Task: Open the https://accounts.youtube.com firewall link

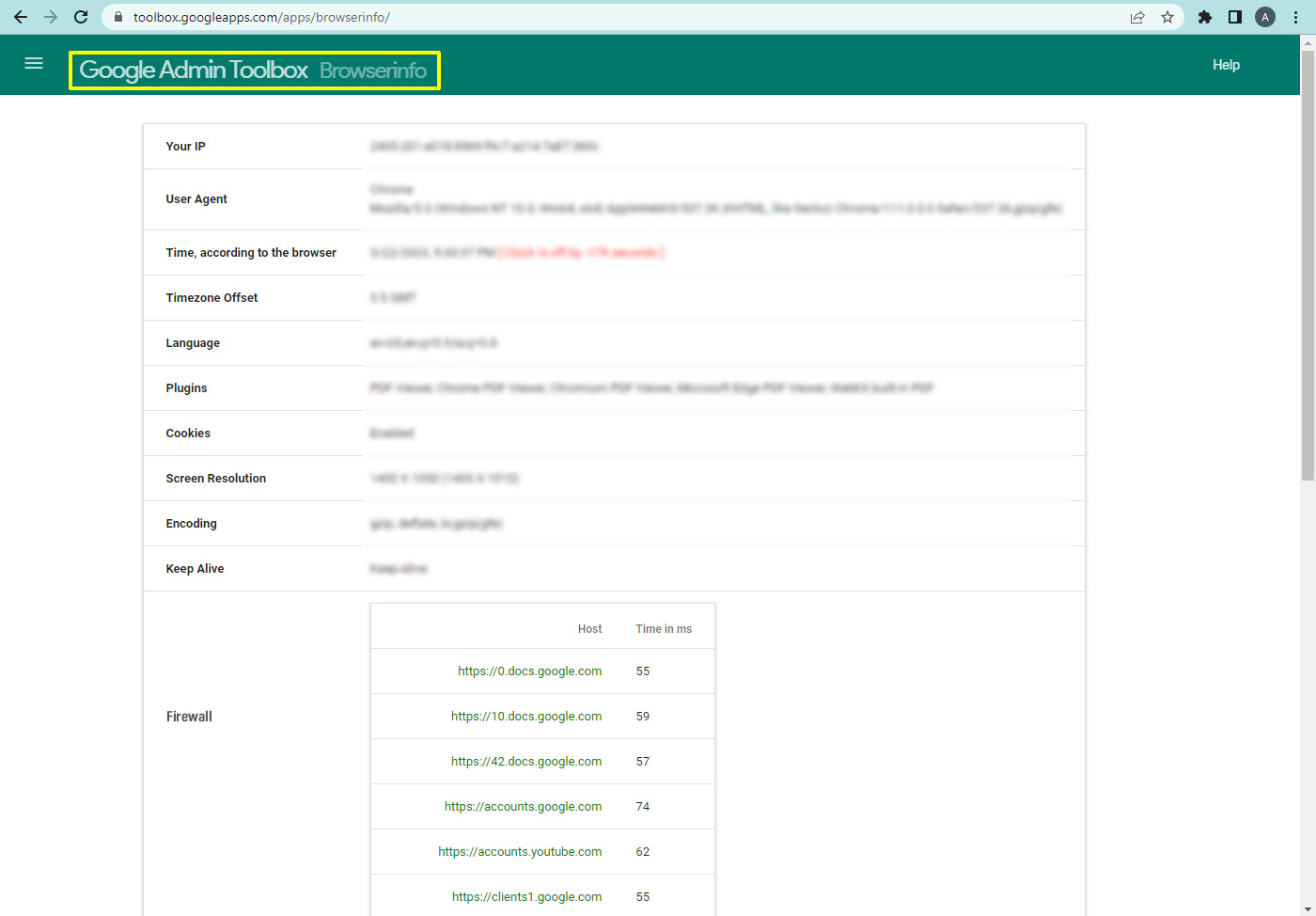Action: click(x=520, y=851)
